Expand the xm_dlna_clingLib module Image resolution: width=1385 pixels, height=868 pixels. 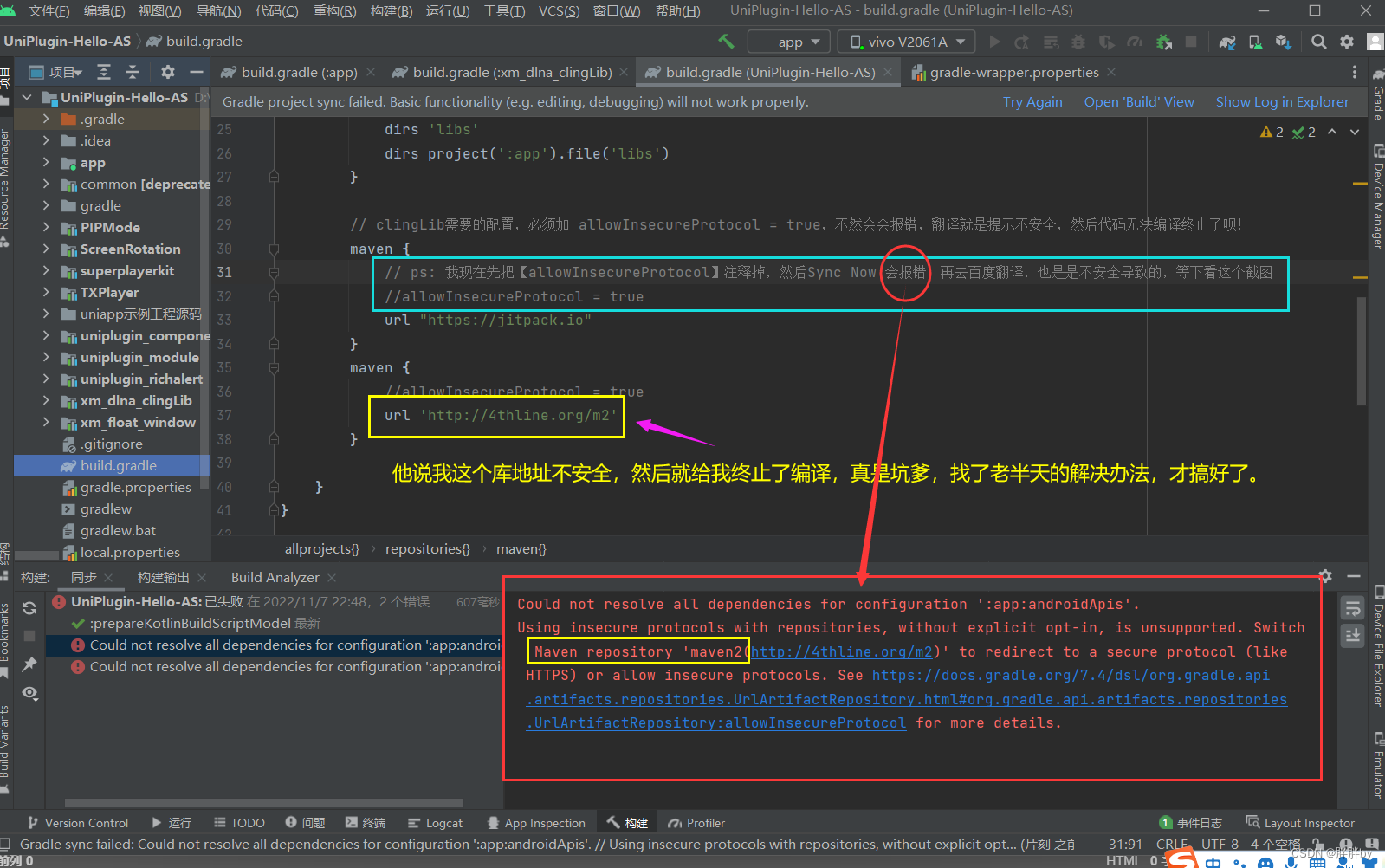tap(46, 400)
